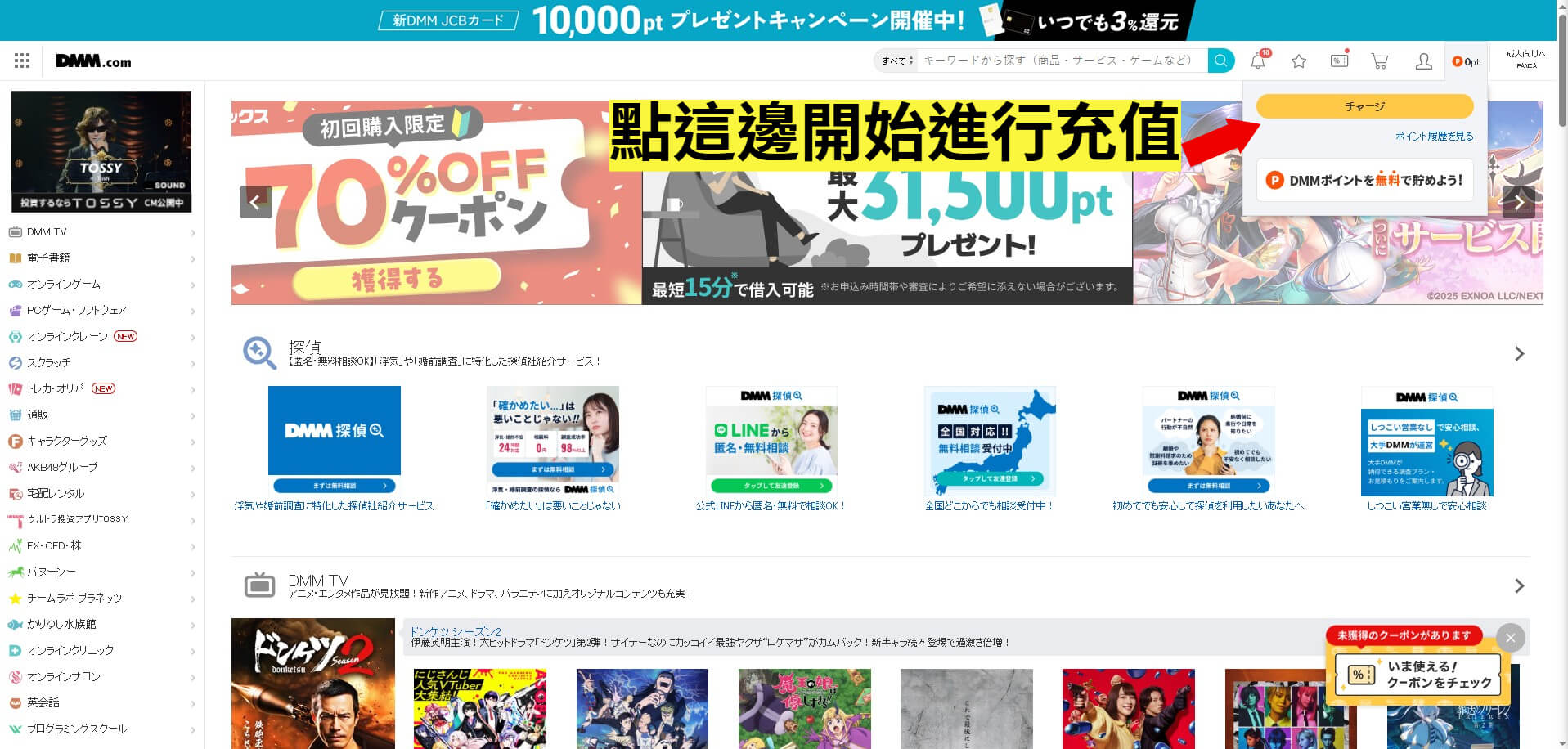Open 公式LINEから匿名・無料で相談OK link
Screen dimensions: 1568x749
click(x=771, y=506)
